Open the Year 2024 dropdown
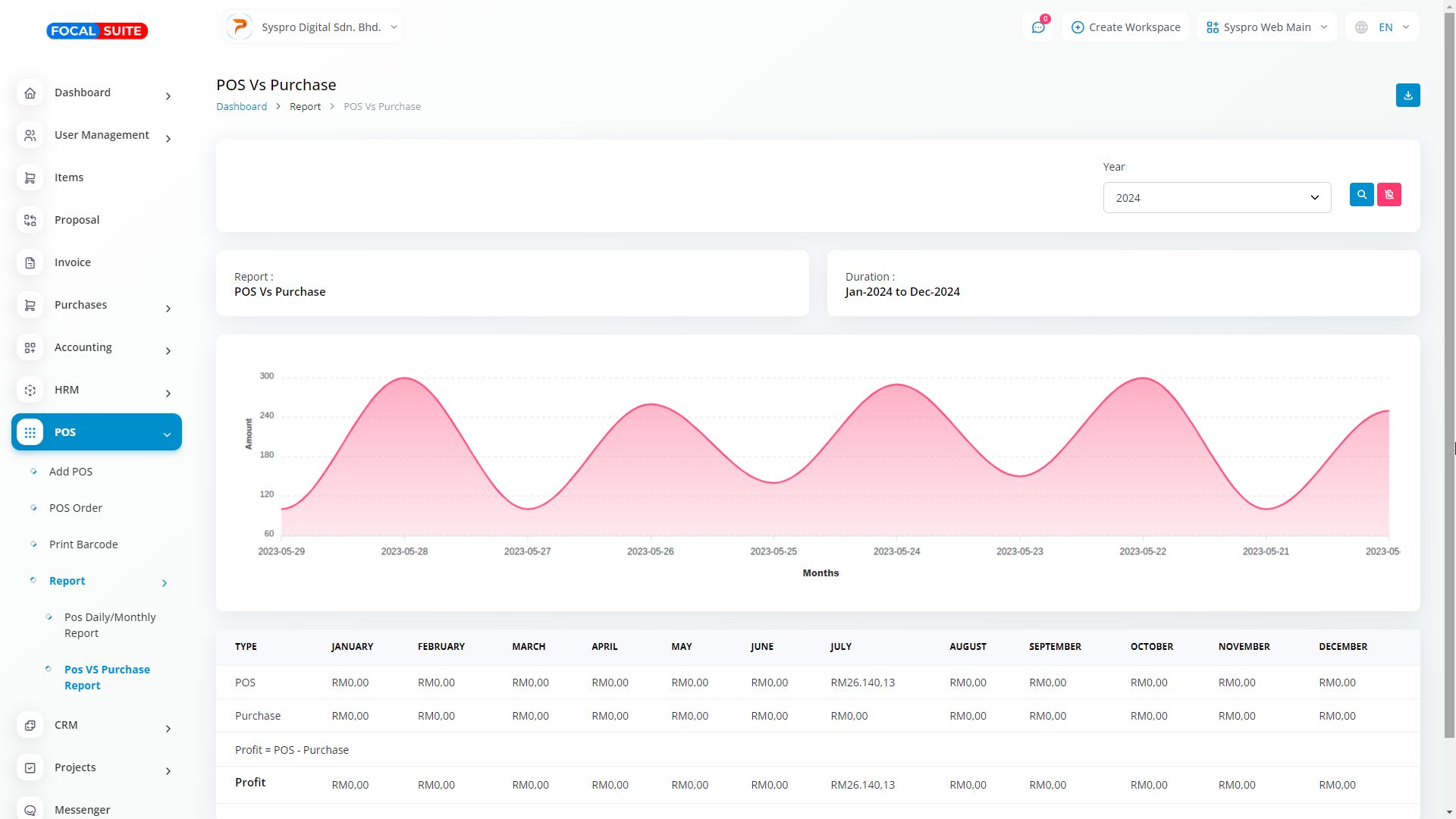 click(x=1216, y=198)
